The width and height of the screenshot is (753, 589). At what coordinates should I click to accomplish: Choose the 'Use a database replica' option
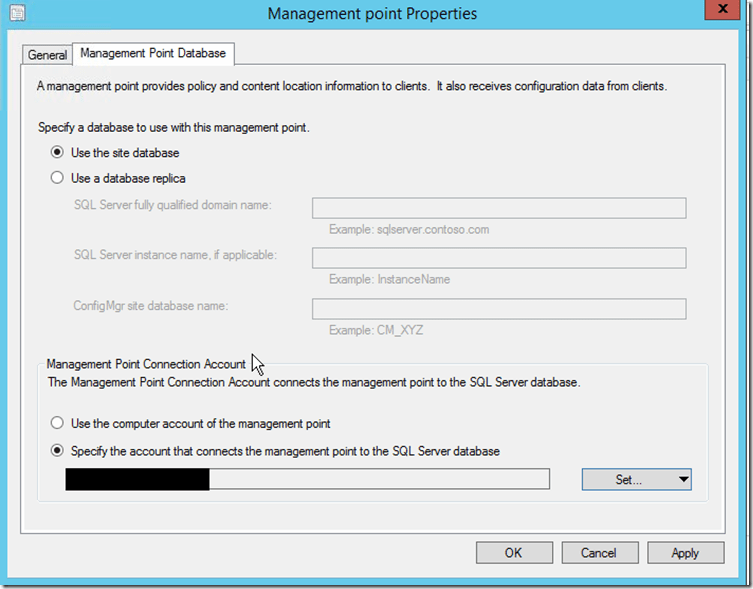coord(57,179)
